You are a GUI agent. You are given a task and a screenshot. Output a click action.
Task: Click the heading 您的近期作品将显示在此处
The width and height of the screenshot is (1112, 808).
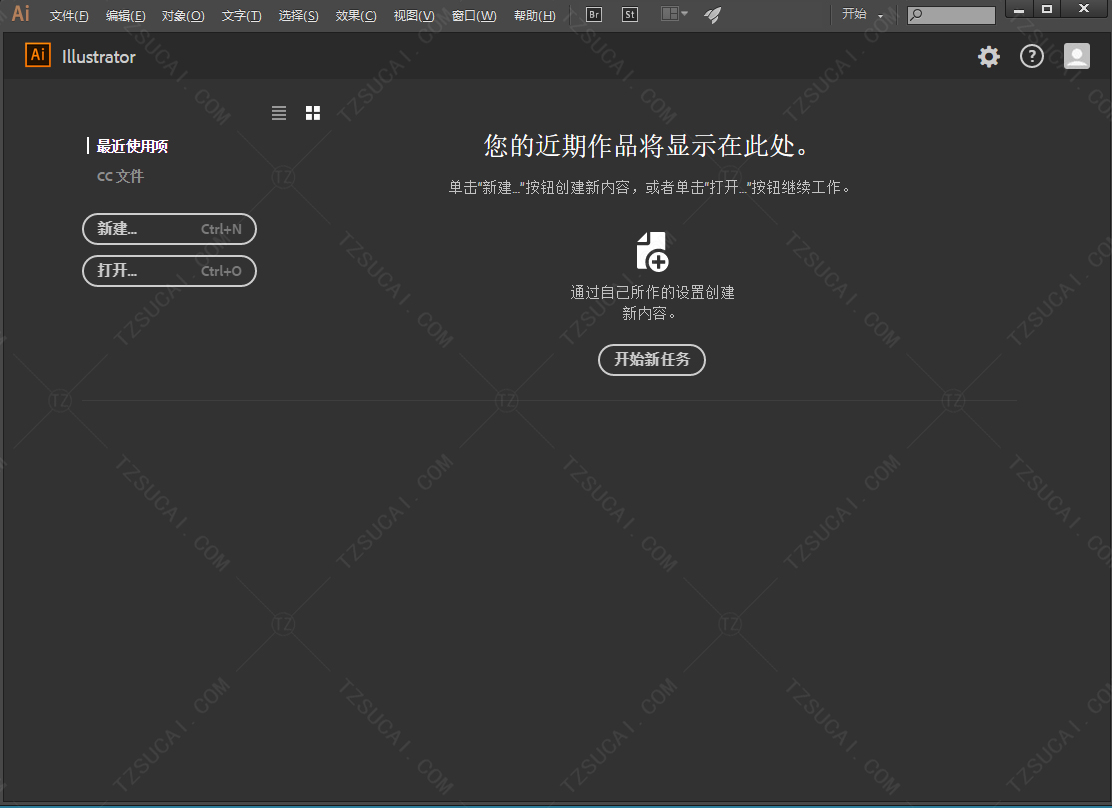(647, 145)
